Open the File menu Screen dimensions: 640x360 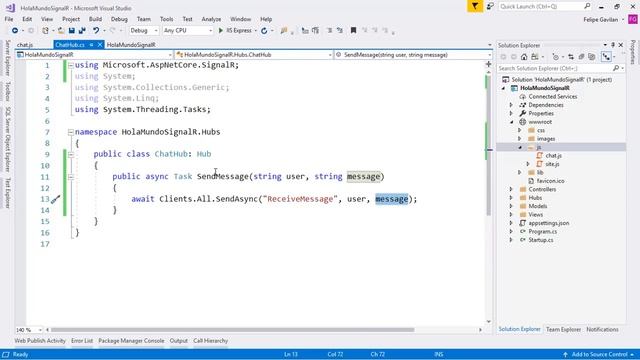(9, 19)
